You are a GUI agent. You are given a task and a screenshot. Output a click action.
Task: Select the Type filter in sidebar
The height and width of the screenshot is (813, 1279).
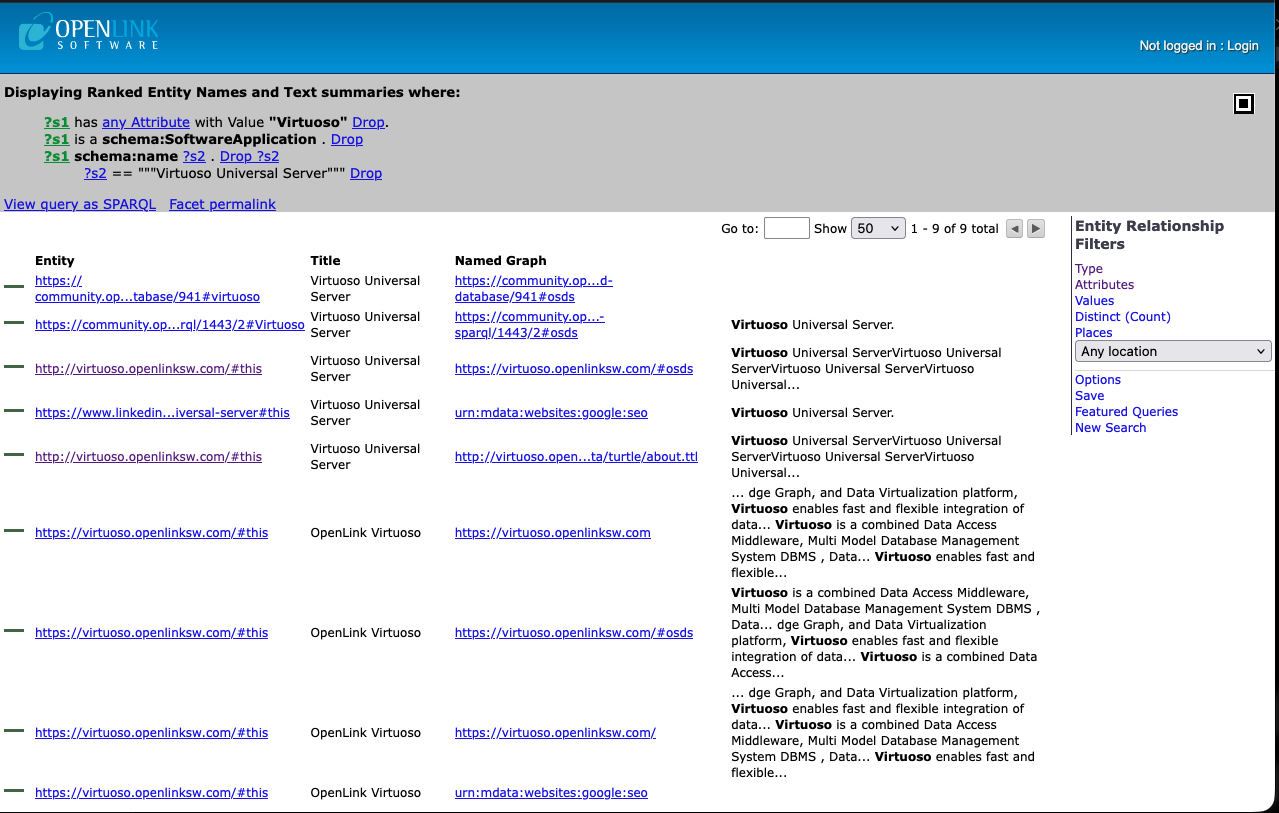[1088, 269]
